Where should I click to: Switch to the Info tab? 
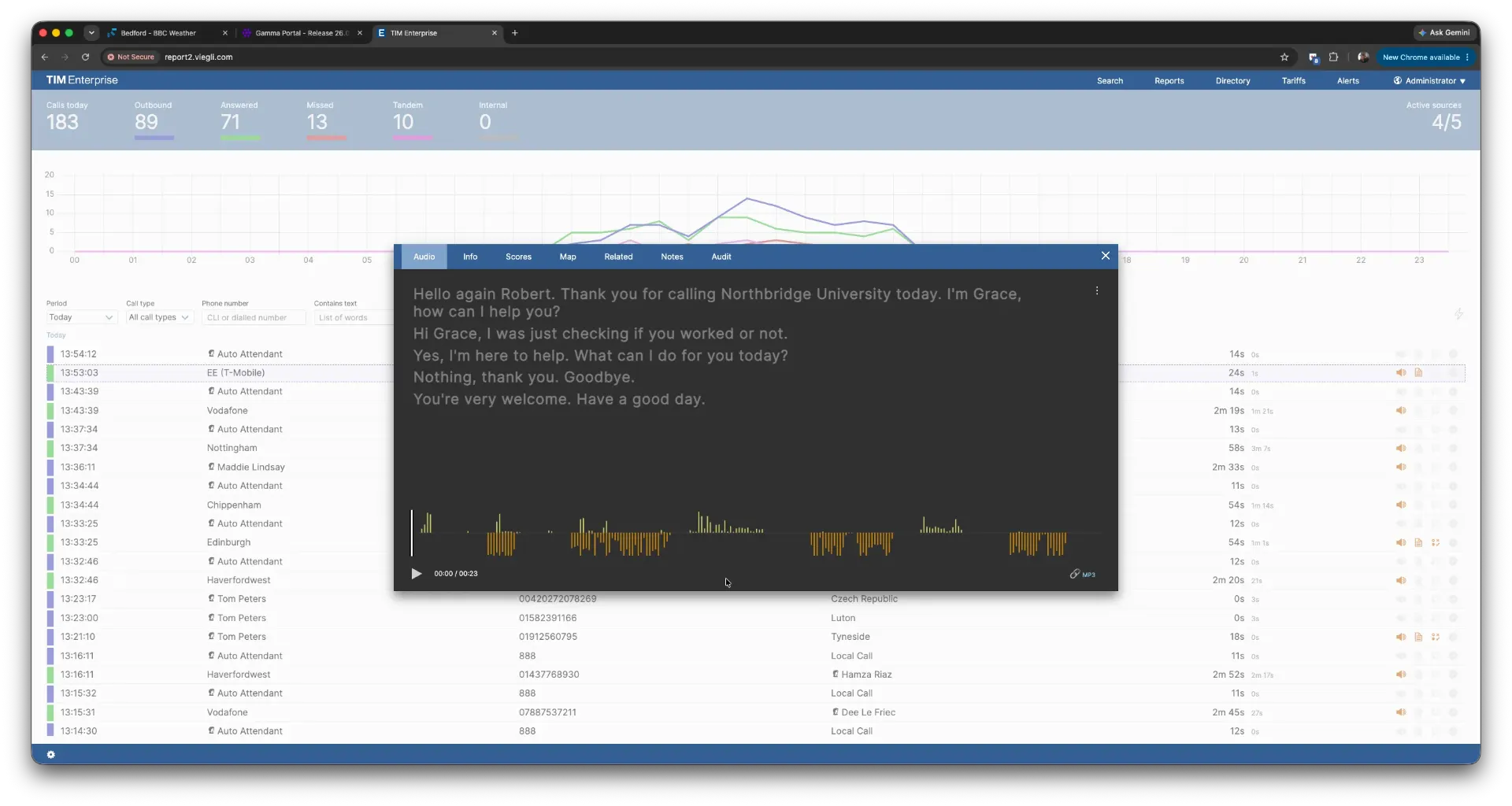pos(470,257)
